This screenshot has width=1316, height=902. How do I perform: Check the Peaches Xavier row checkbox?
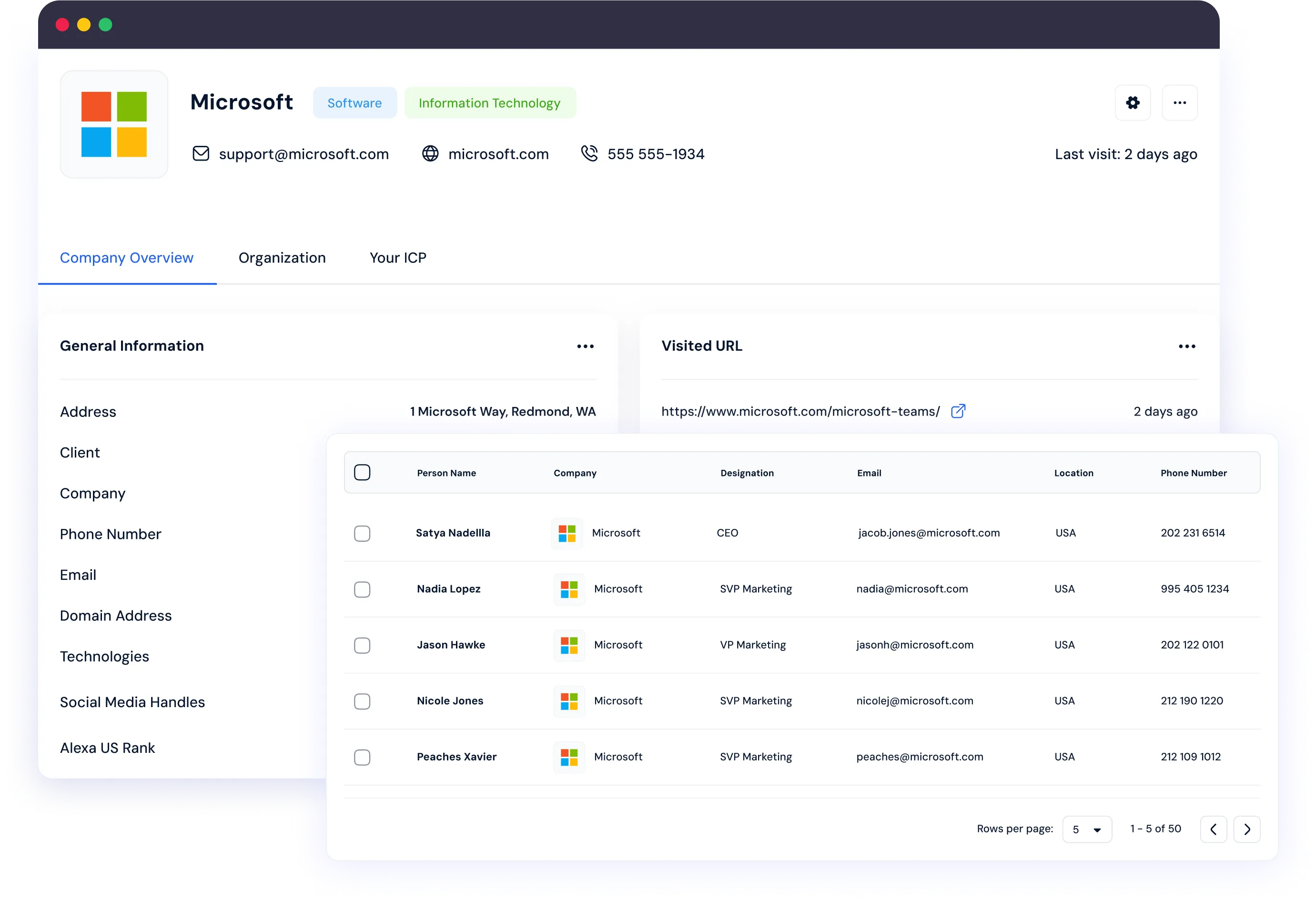click(x=362, y=758)
